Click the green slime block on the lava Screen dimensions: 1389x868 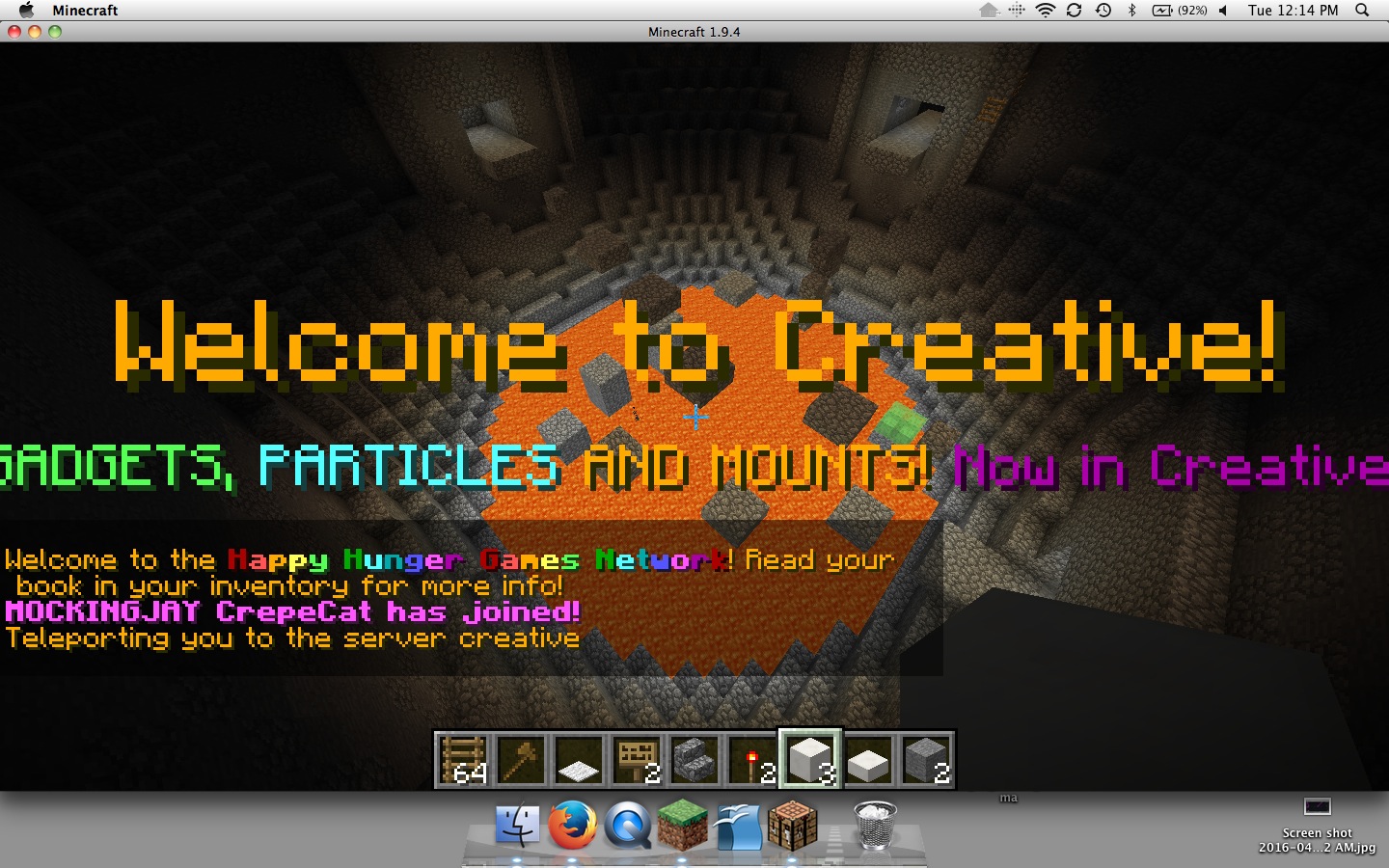click(x=899, y=424)
